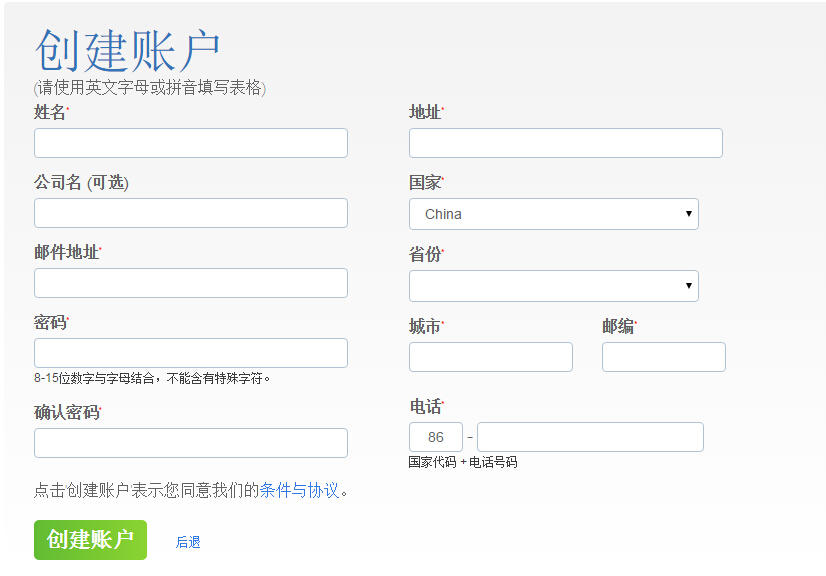This screenshot has height=576, width=826.
Task: Click the 密码 password field
Action: tap(190, 352)
